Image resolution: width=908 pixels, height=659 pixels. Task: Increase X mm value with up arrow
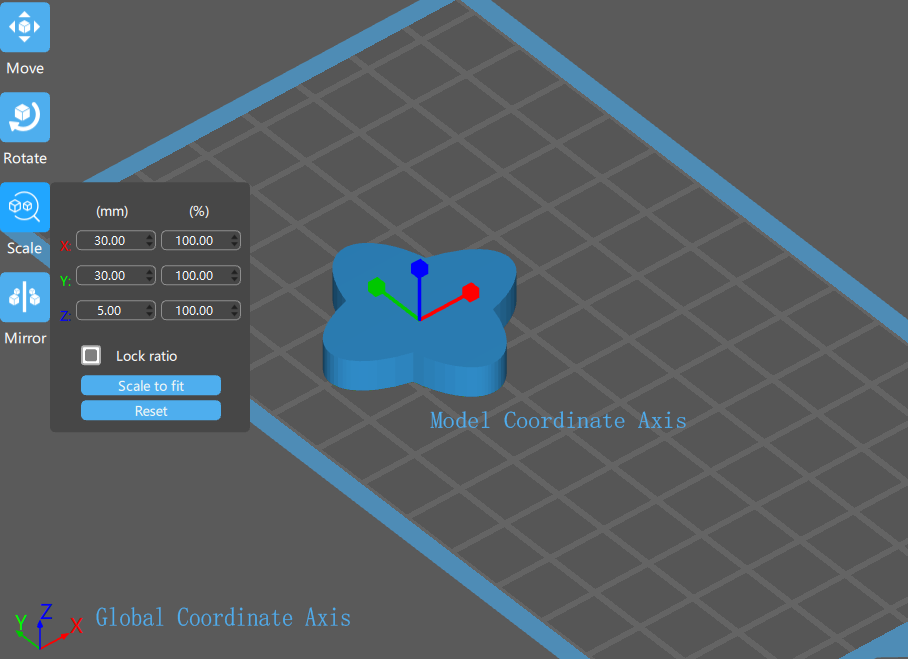tap(150, 237)
